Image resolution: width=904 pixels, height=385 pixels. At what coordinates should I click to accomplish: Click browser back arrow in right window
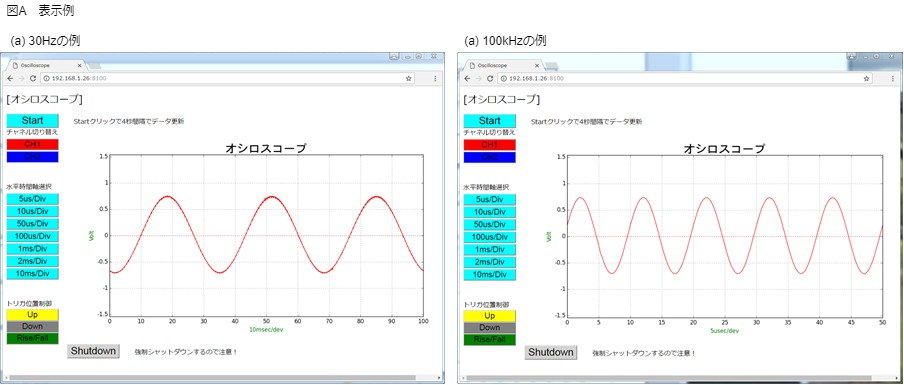pos(468,78)
